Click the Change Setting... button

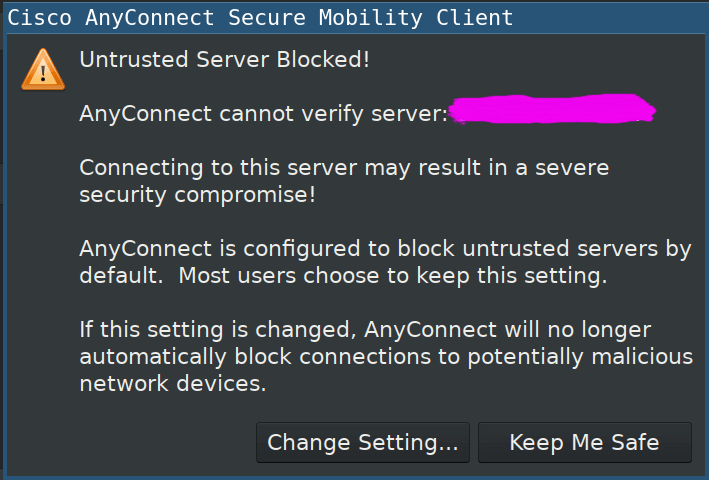(x=363, y=442)
